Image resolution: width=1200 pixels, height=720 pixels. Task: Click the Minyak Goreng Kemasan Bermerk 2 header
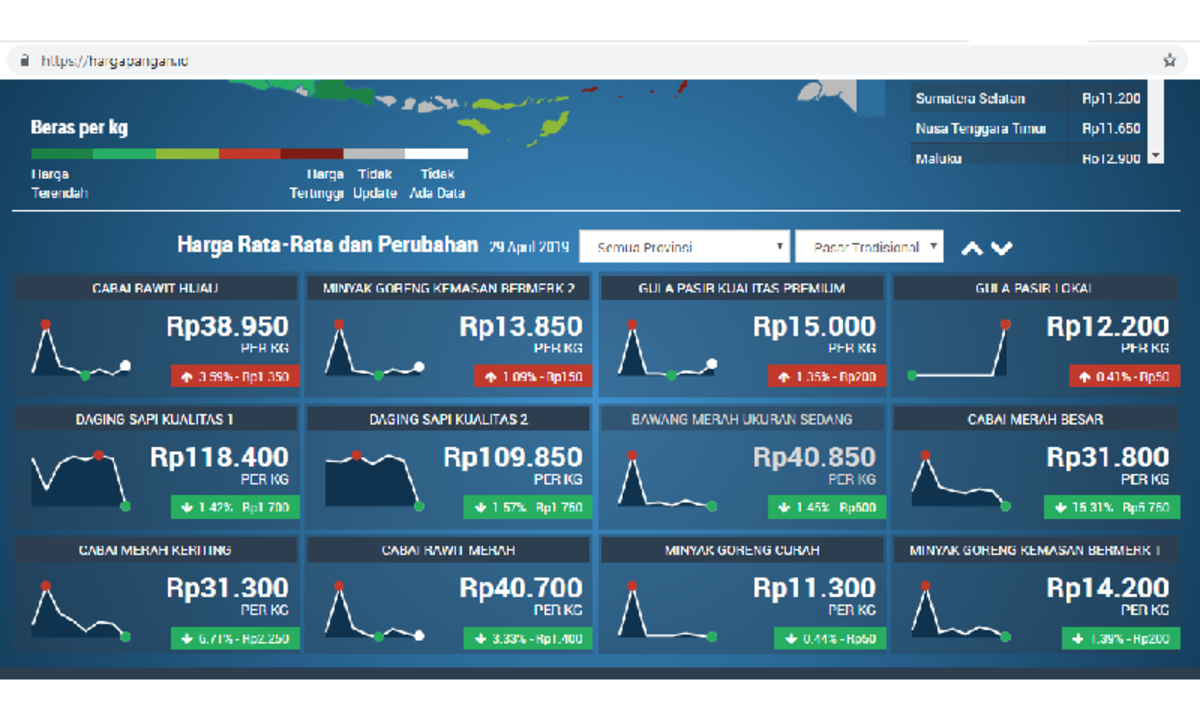coord(449,288)
